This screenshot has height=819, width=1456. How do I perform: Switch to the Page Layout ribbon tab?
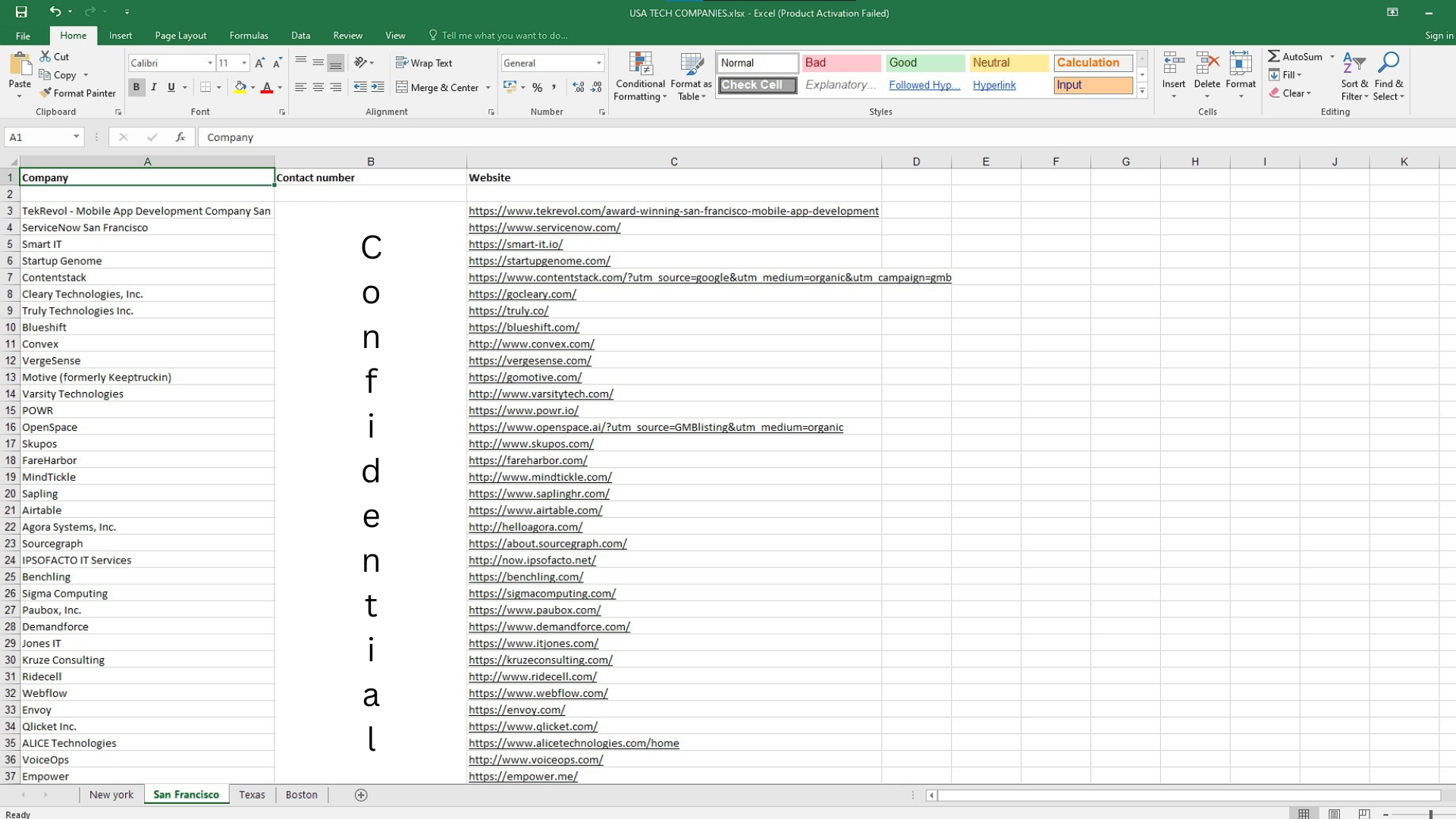pyautogui.click(x=180, y=36)
